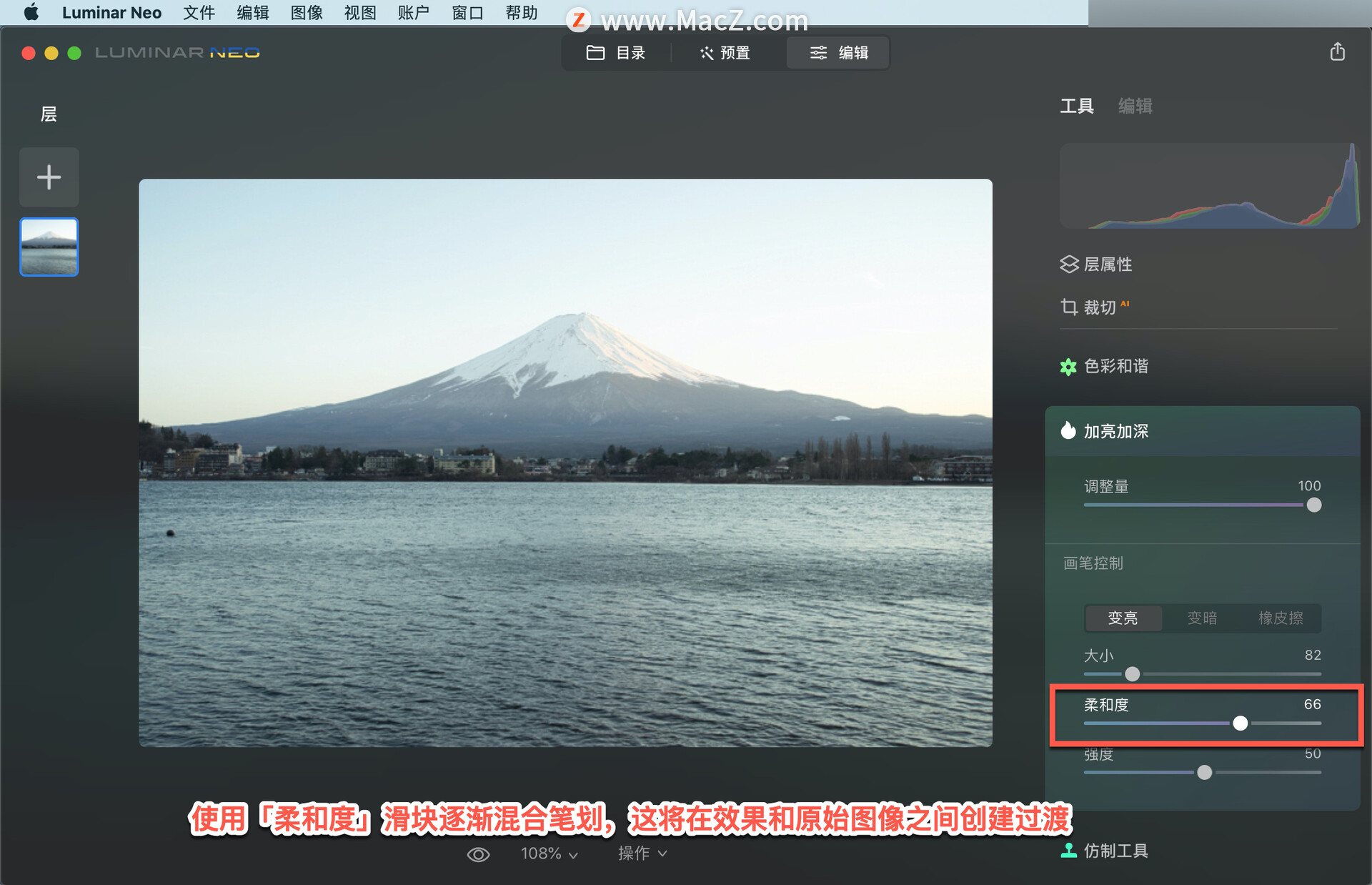This screenshot has height=885, width=1372.
Task: Open the 帮助 menu
Action: [522, 12]
